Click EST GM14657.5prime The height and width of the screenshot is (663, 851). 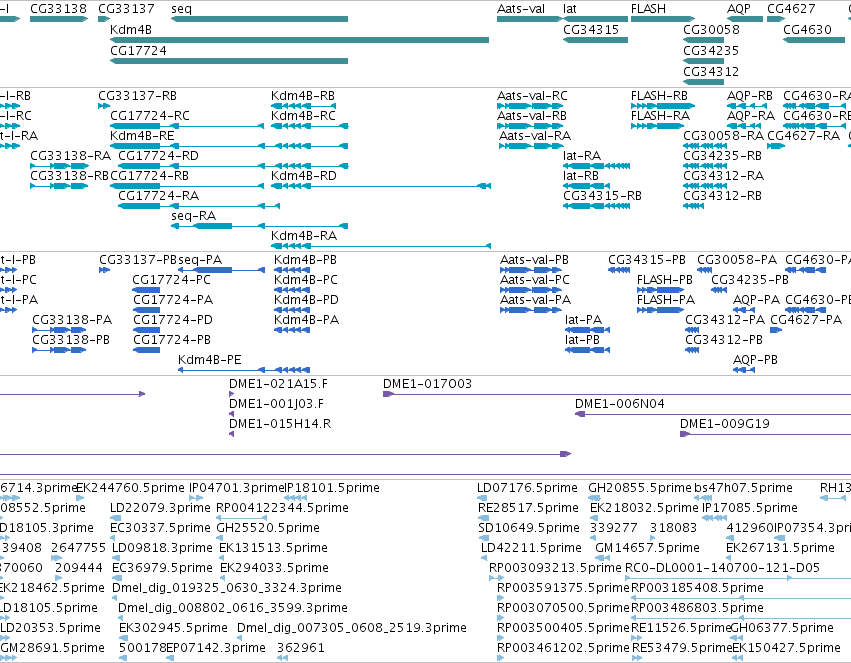(647, 548)
